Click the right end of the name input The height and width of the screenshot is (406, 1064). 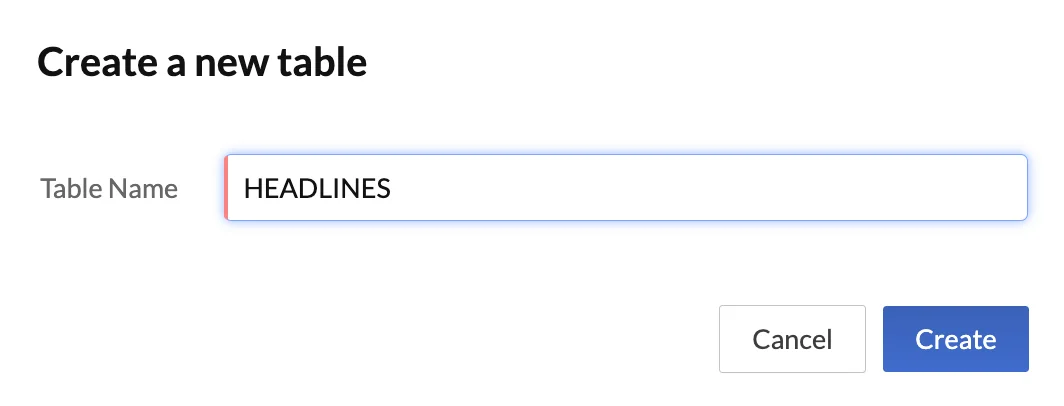1010,188
